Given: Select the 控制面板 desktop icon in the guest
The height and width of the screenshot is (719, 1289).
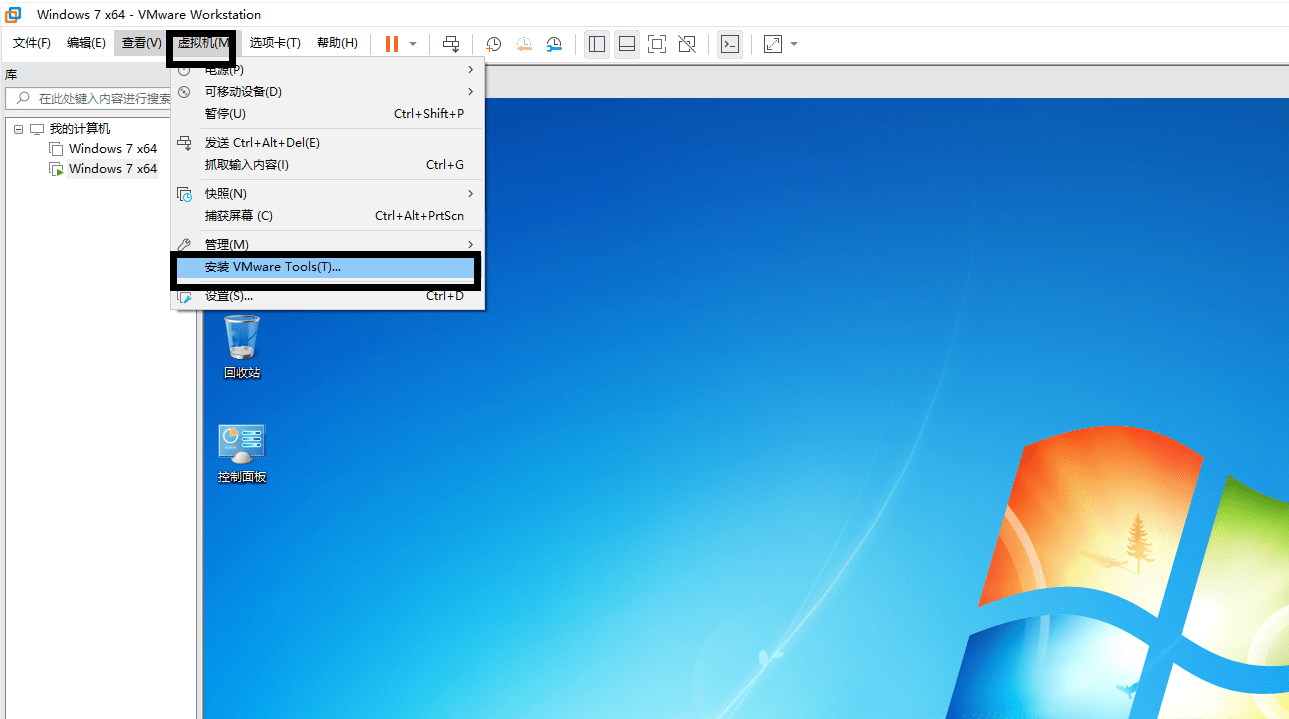Looking at the screenshot, I should tap(242, 454).
